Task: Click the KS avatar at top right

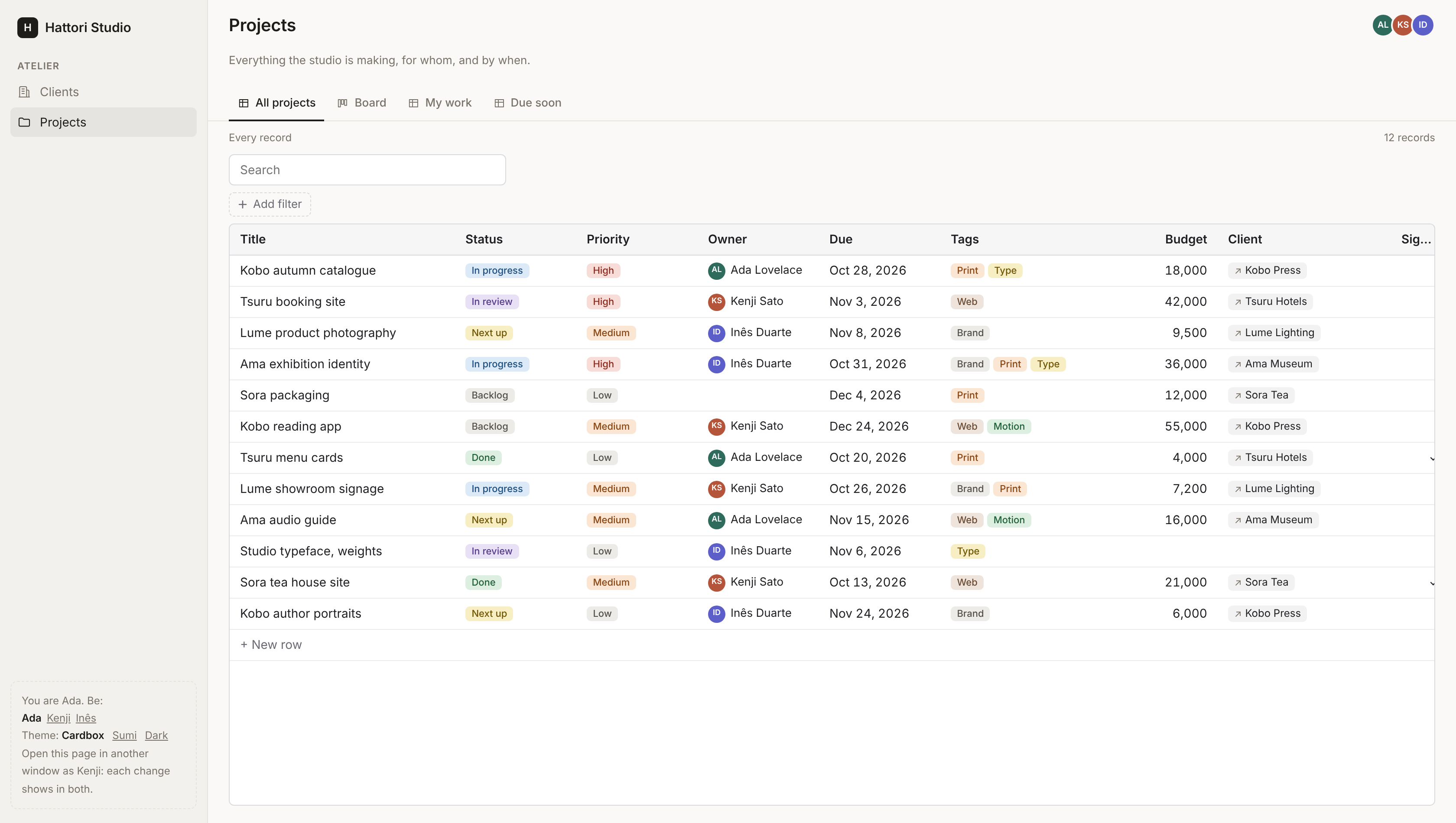Action: pyautogui.click(x=1403, y=25)
